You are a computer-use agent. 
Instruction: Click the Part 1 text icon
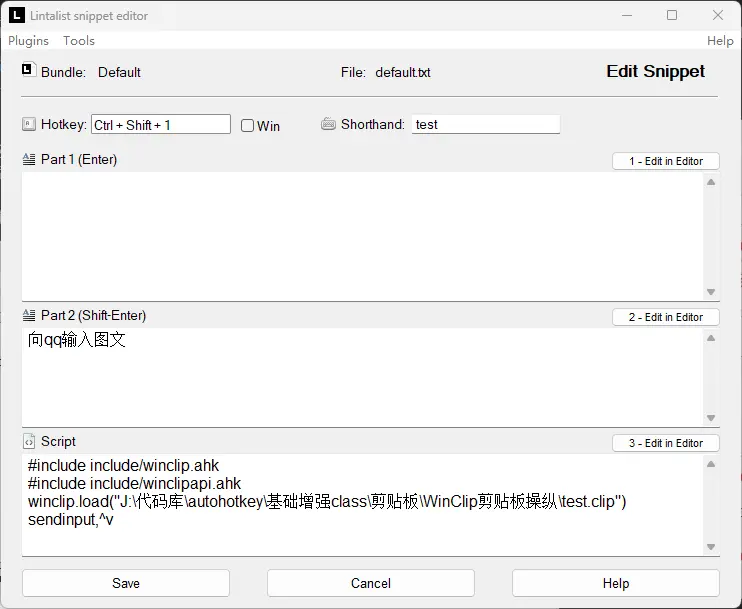point(29,159)
